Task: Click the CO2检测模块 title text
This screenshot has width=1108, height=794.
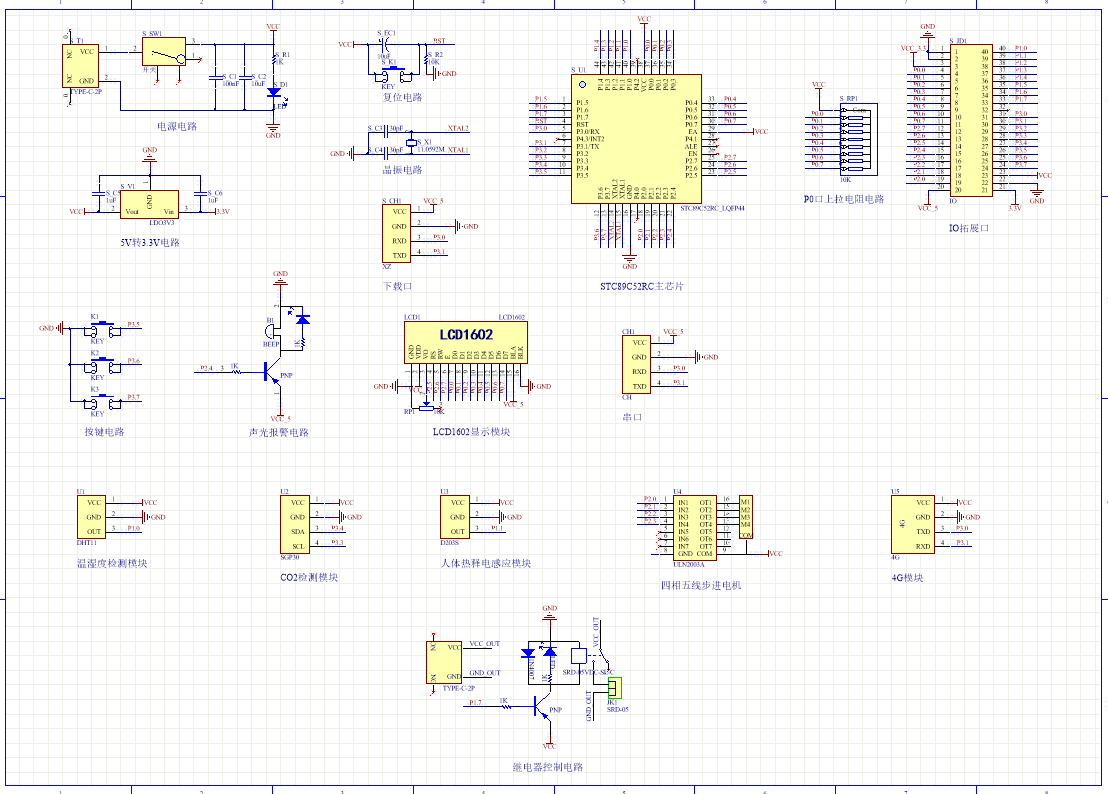Action: click(x=309, y=577)
